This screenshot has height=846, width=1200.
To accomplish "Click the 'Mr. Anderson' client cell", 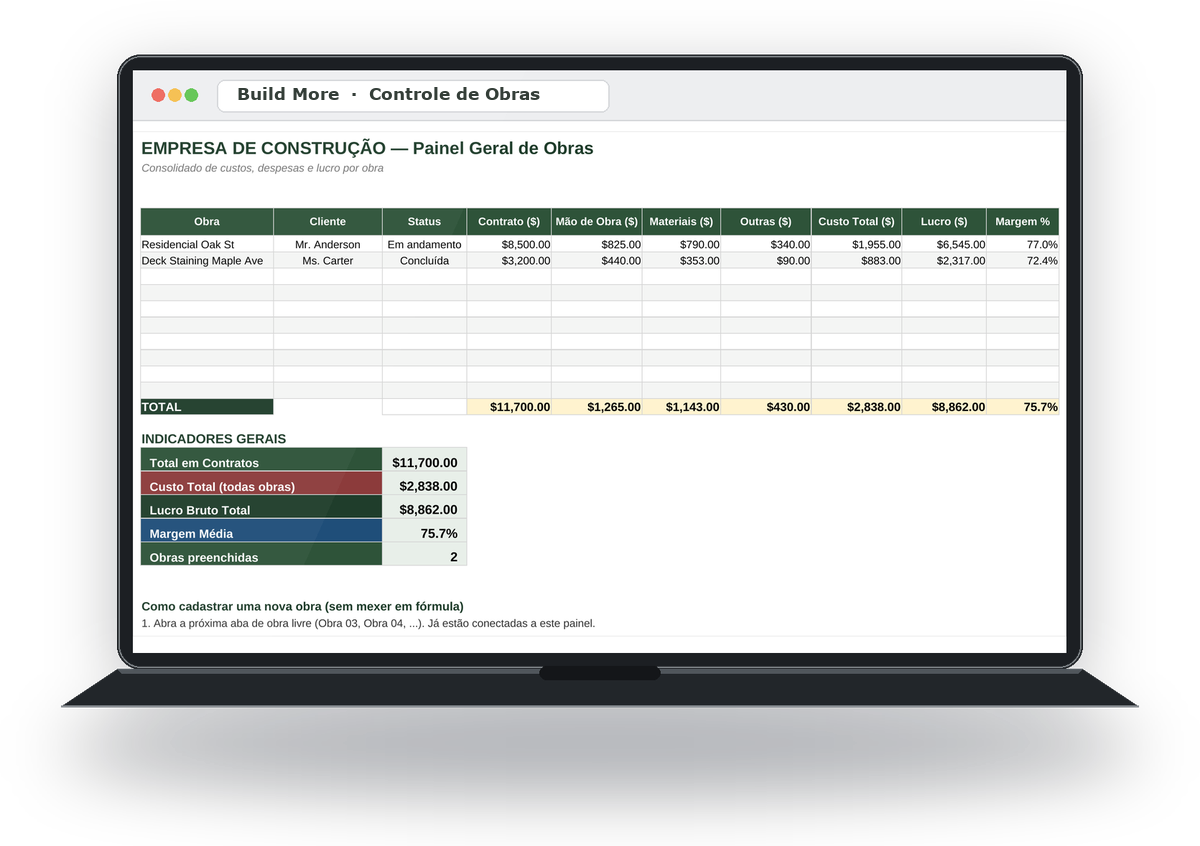I will click(x=328, y=244).
